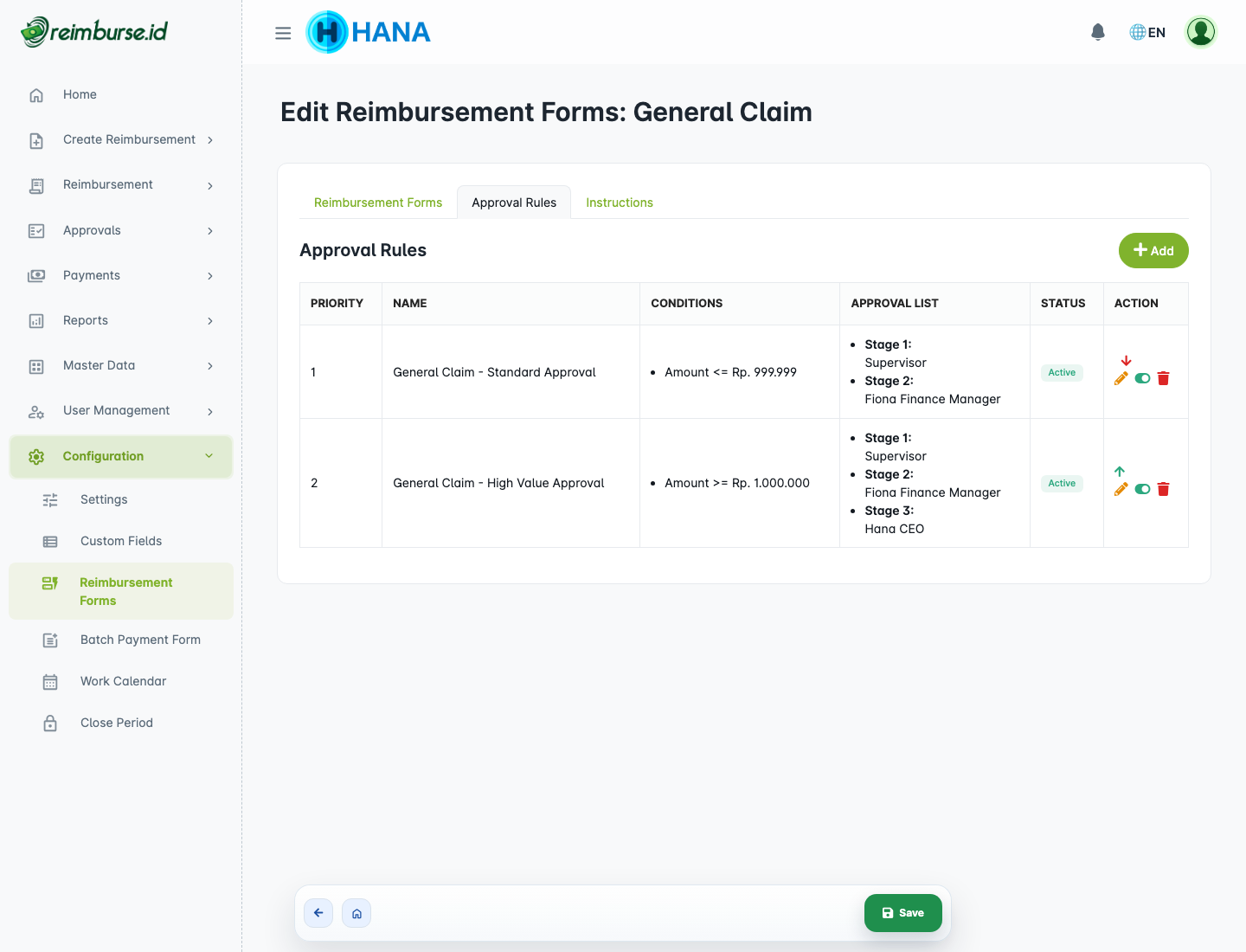
Task: Click the hamburger menu icon
Action: point(283,33)
